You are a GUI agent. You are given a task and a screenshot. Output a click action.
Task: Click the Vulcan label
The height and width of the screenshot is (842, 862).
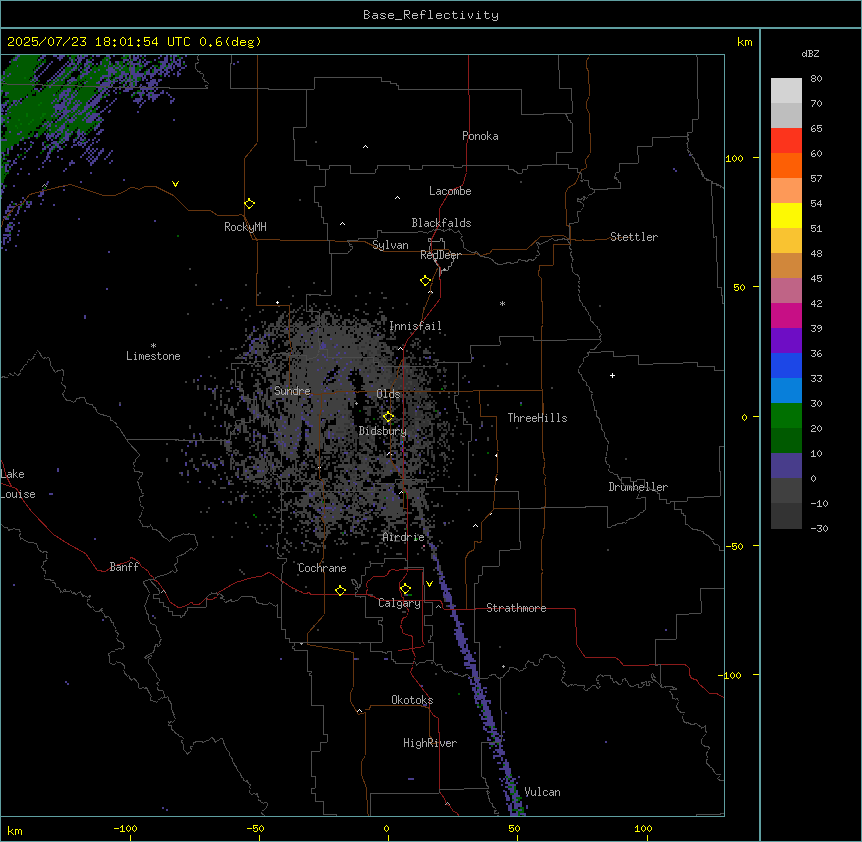tap(543, 792)
